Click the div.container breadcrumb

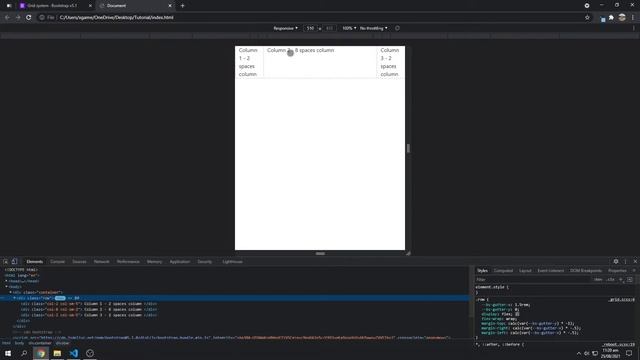(40, 343)
